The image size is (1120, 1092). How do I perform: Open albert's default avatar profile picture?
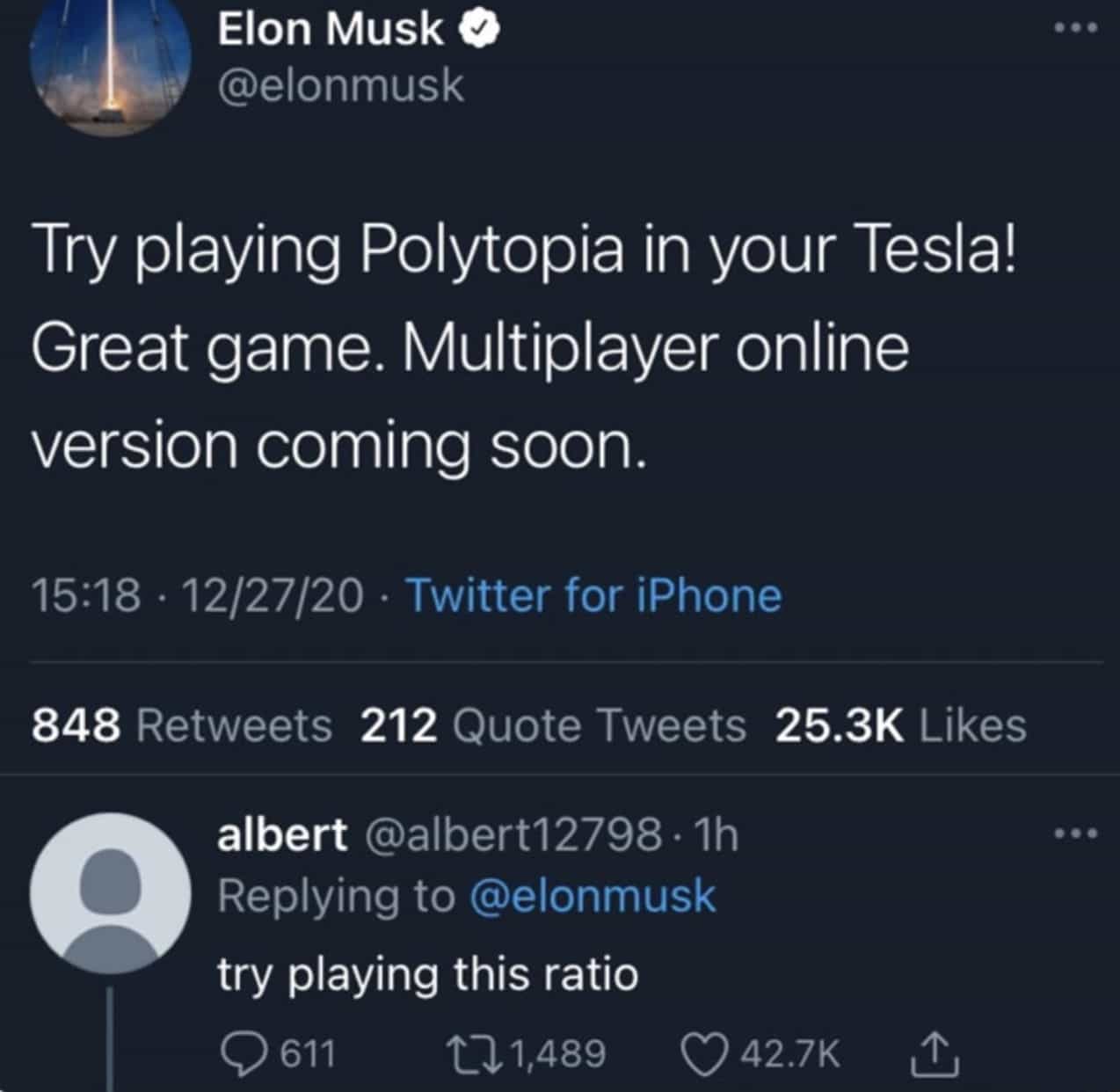pyautogui.click(x=109, y=892)
